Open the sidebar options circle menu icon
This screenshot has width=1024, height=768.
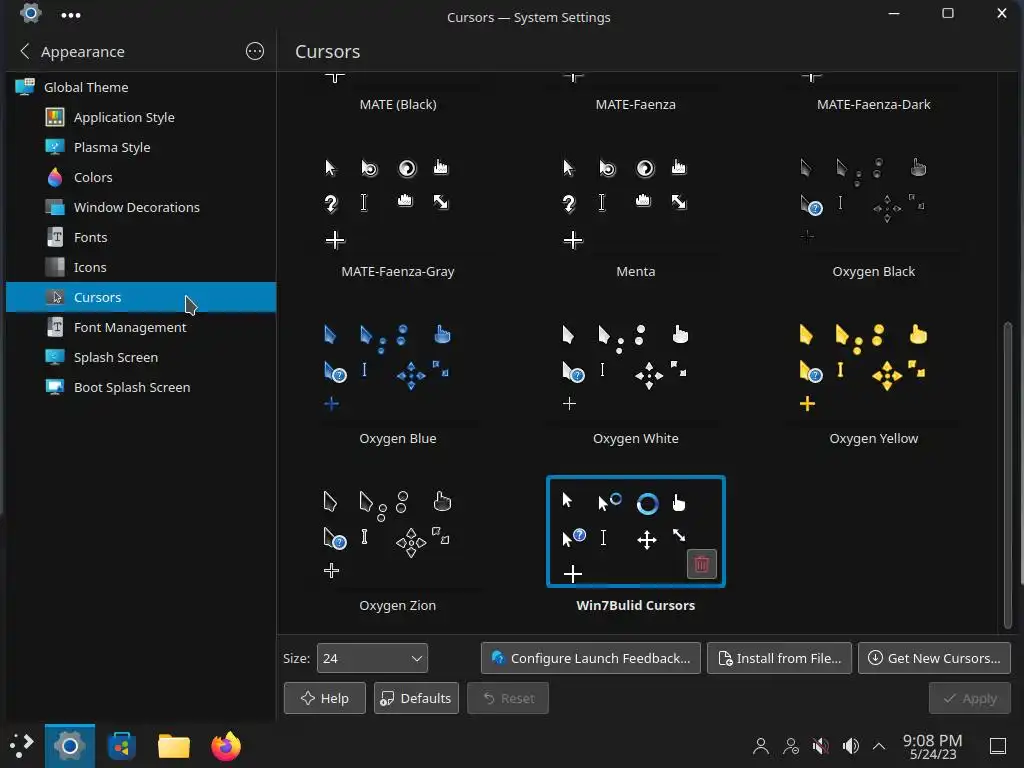(255, 52)
